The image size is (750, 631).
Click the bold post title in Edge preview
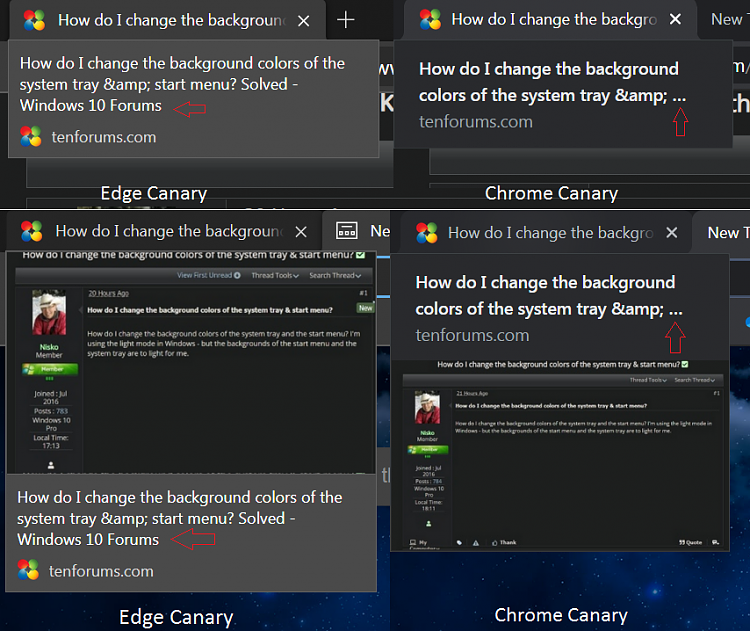click(x=210, y=310)
